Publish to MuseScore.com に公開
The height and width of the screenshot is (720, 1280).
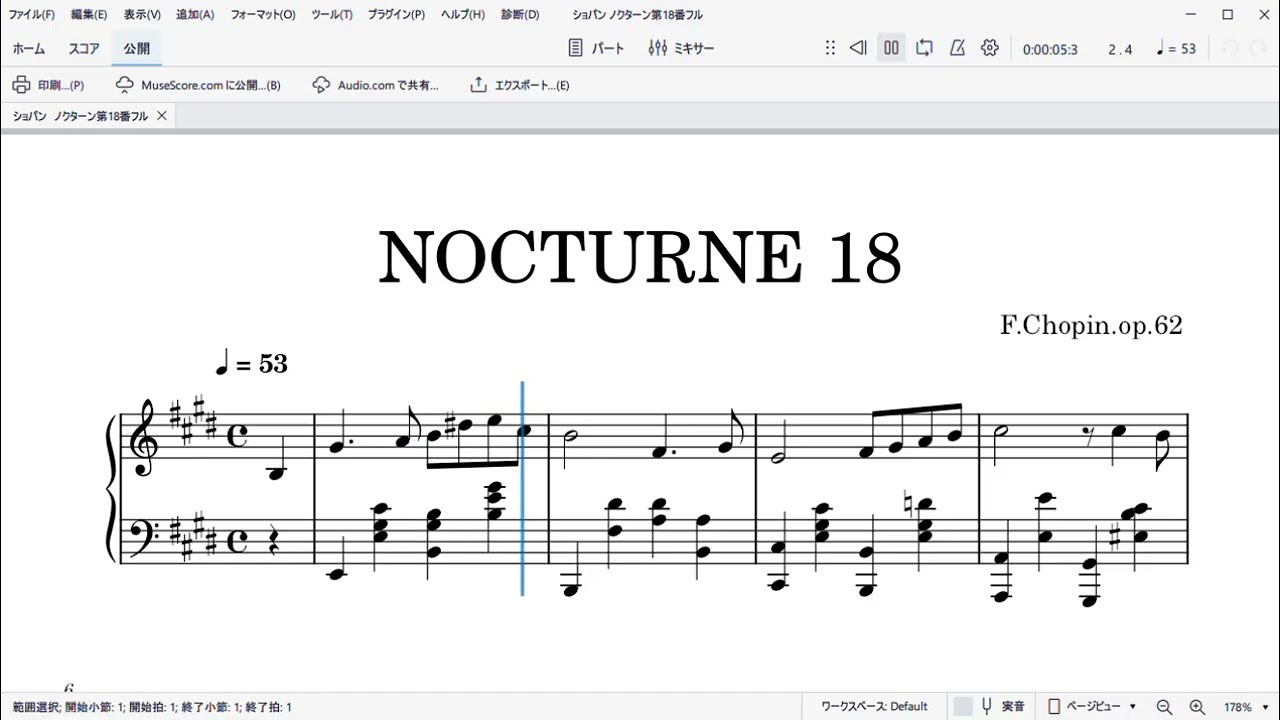(x=198, y=85)
